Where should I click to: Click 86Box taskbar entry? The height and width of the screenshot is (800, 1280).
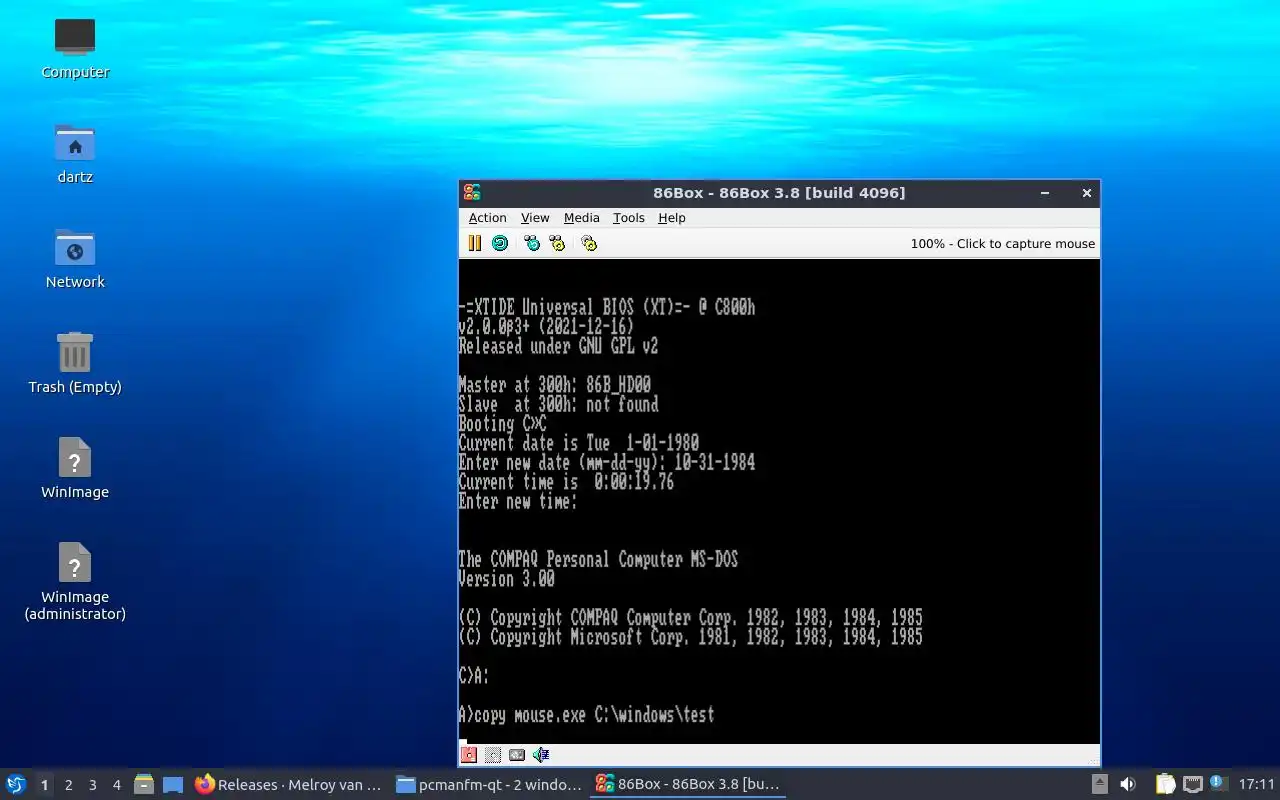pyautogui.click(x=689, y=785)
